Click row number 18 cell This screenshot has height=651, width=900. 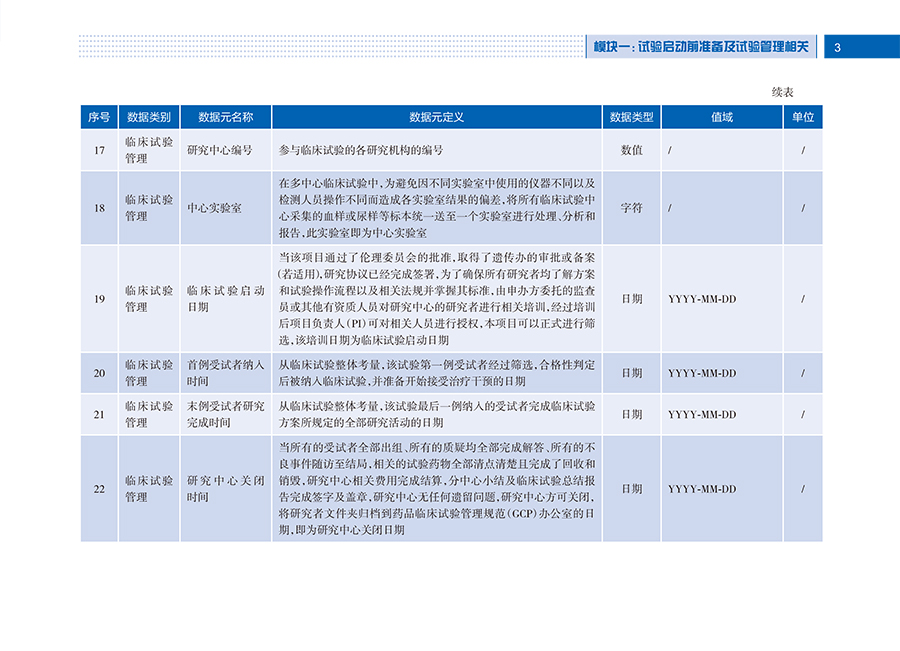point(99,208)
